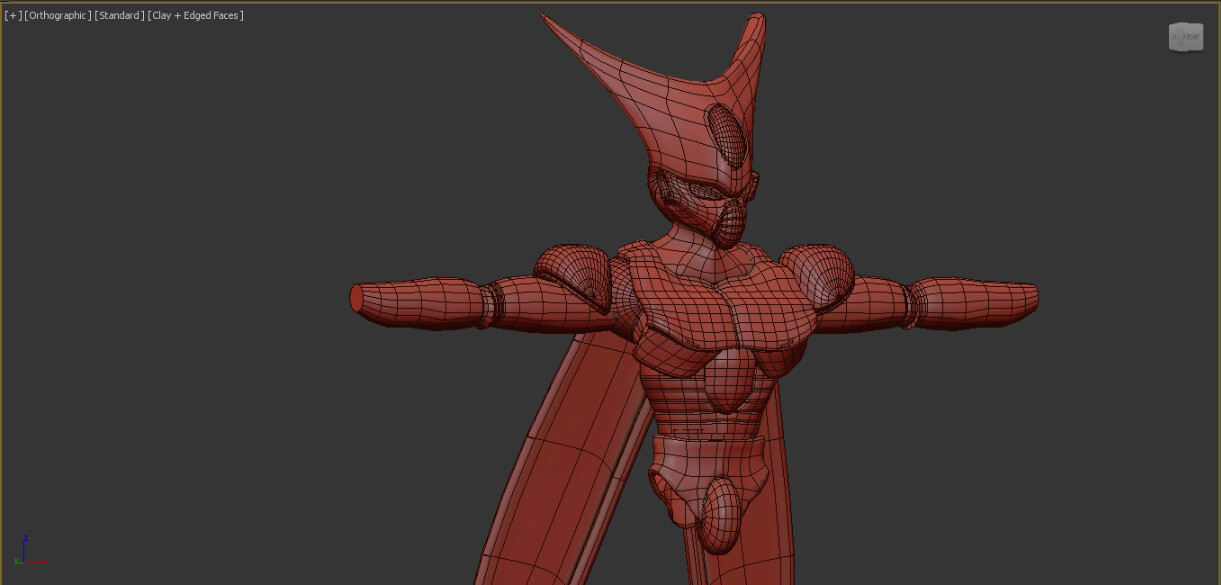Open the Clay + Edged Faces menu

196,16
